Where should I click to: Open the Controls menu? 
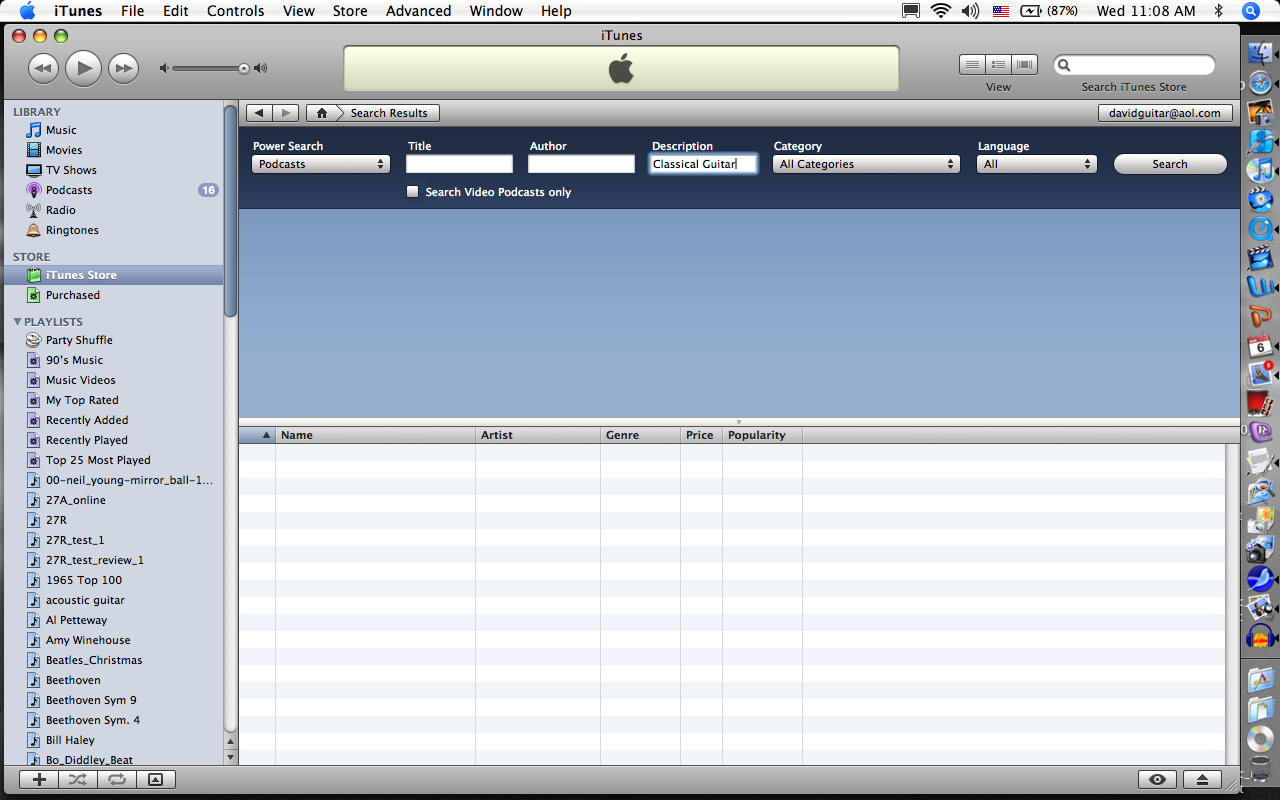point(236,11)
